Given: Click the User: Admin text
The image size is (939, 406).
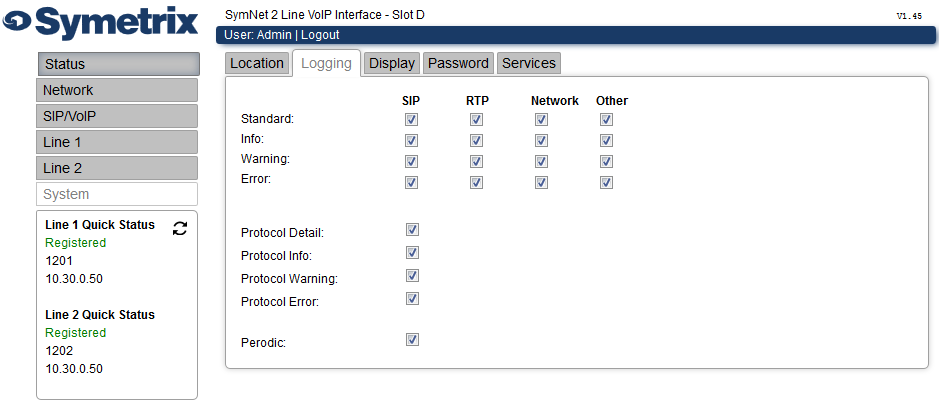Looking at the screenshot, I should coord(258,35).
